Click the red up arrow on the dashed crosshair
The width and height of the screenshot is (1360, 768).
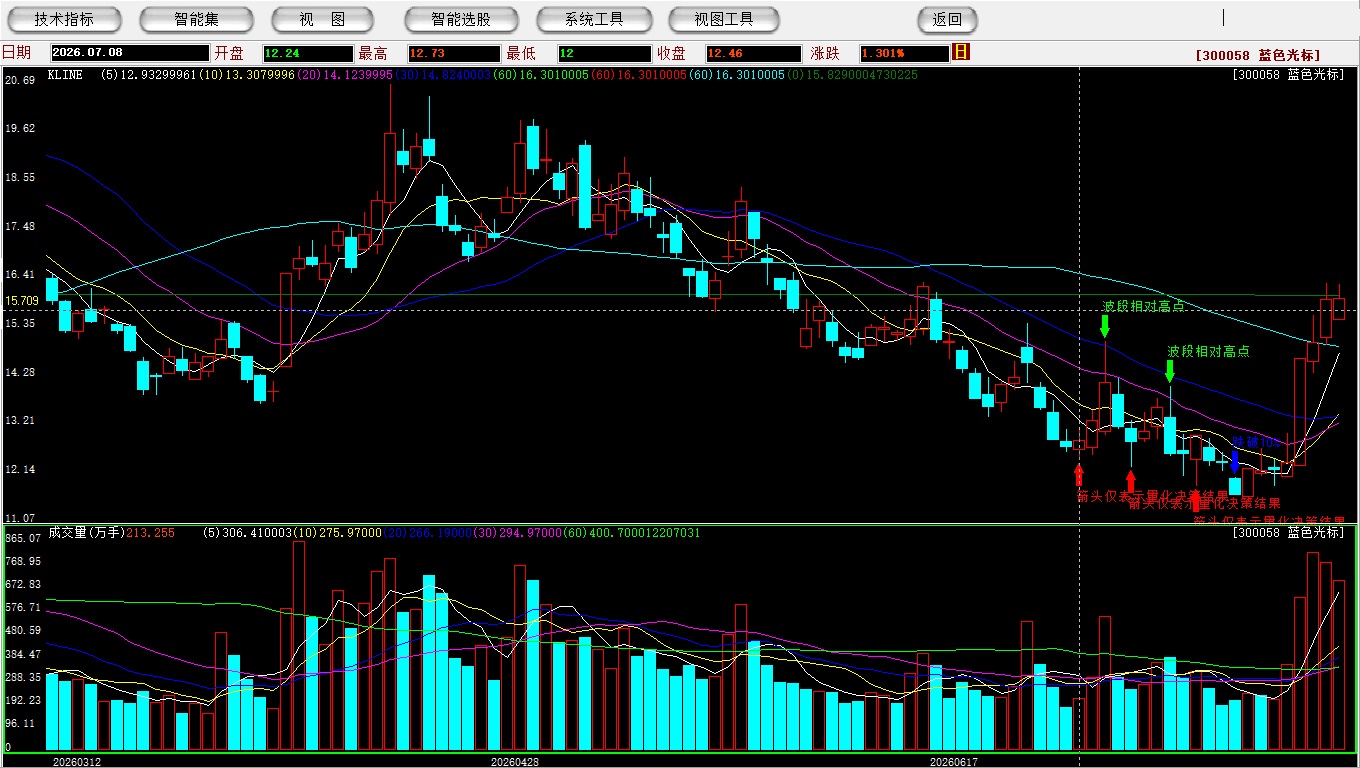click(x=1079, y=473)
